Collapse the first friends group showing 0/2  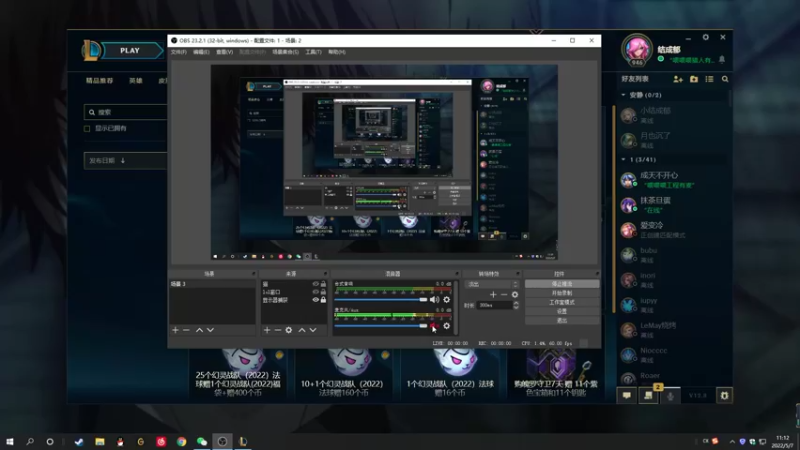tap(623, 95)
